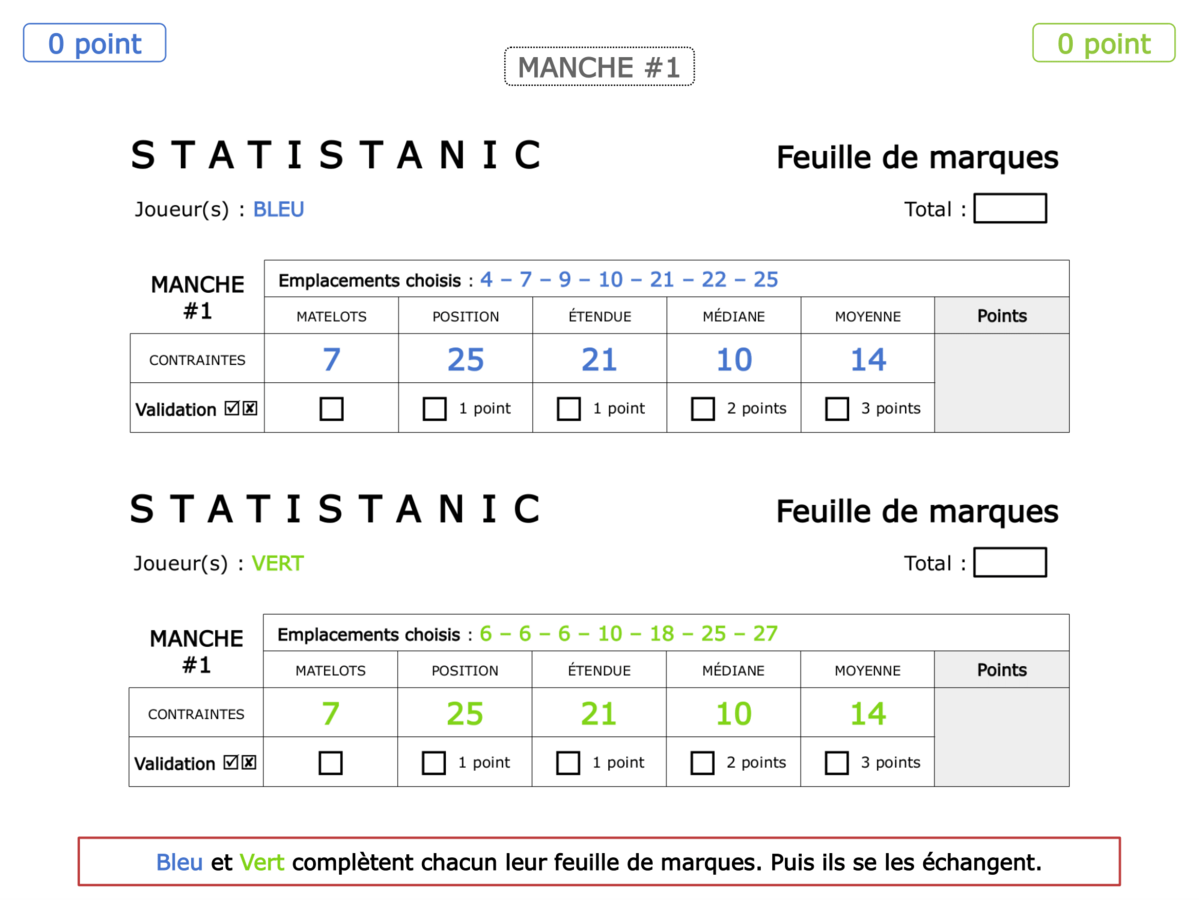Check Blue's MATELOTS validation checkbox
The image size is (1199, 900).
[331, 409]
